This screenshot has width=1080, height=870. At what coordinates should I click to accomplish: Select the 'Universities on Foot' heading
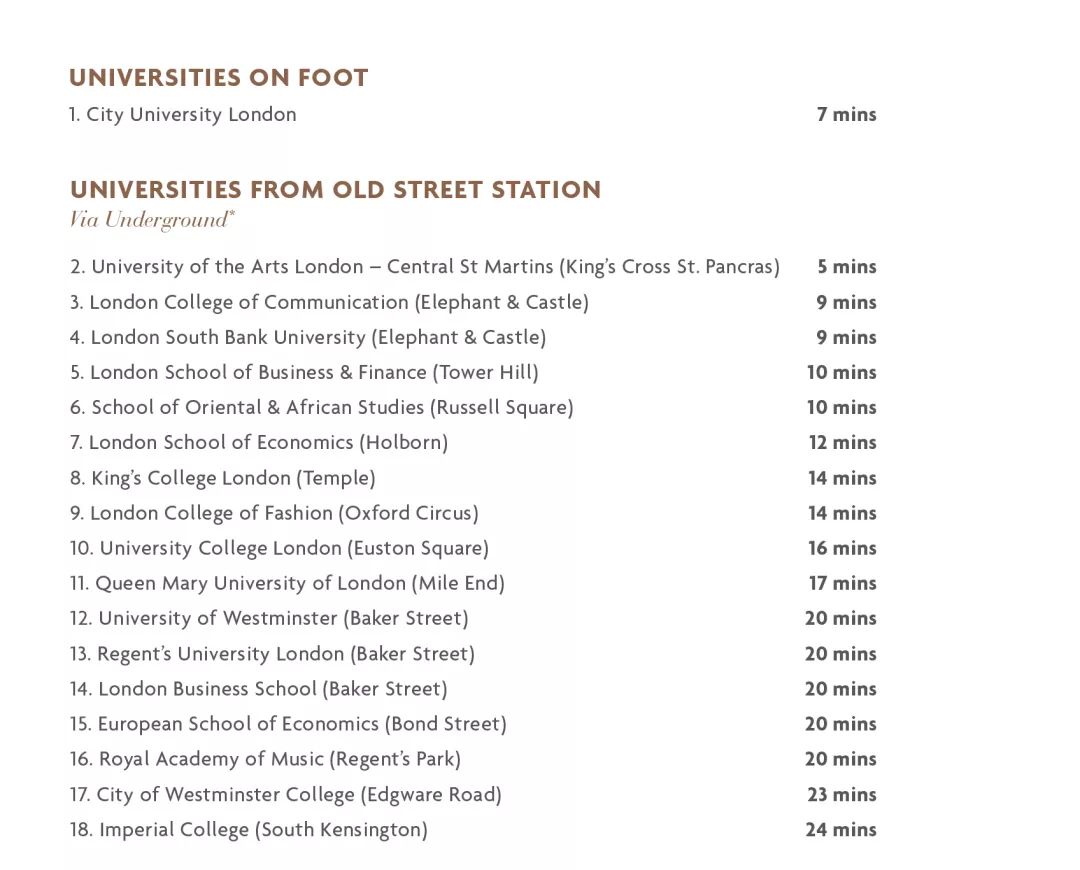tap(218, 77)
